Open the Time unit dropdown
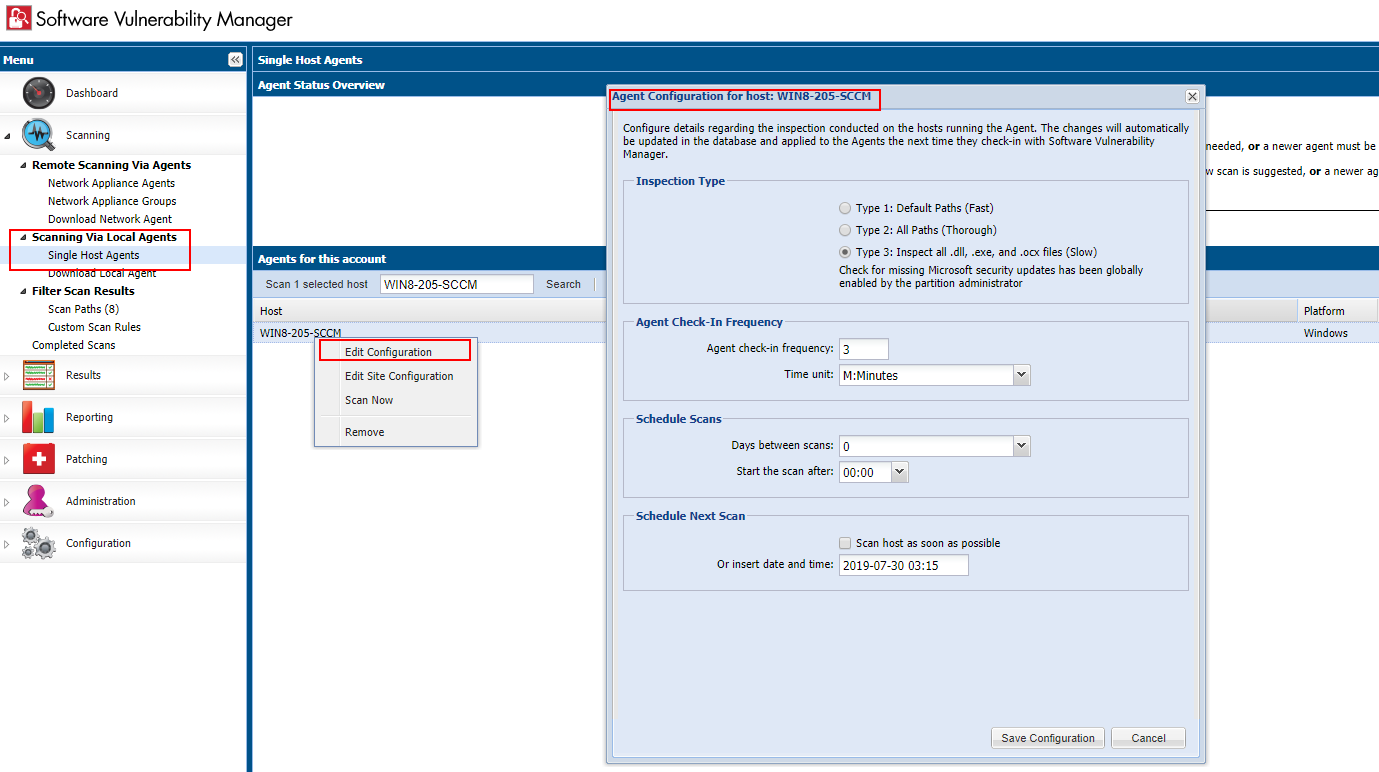The height and width of the screenshot is (772, 1379). tap(1021, 375)
